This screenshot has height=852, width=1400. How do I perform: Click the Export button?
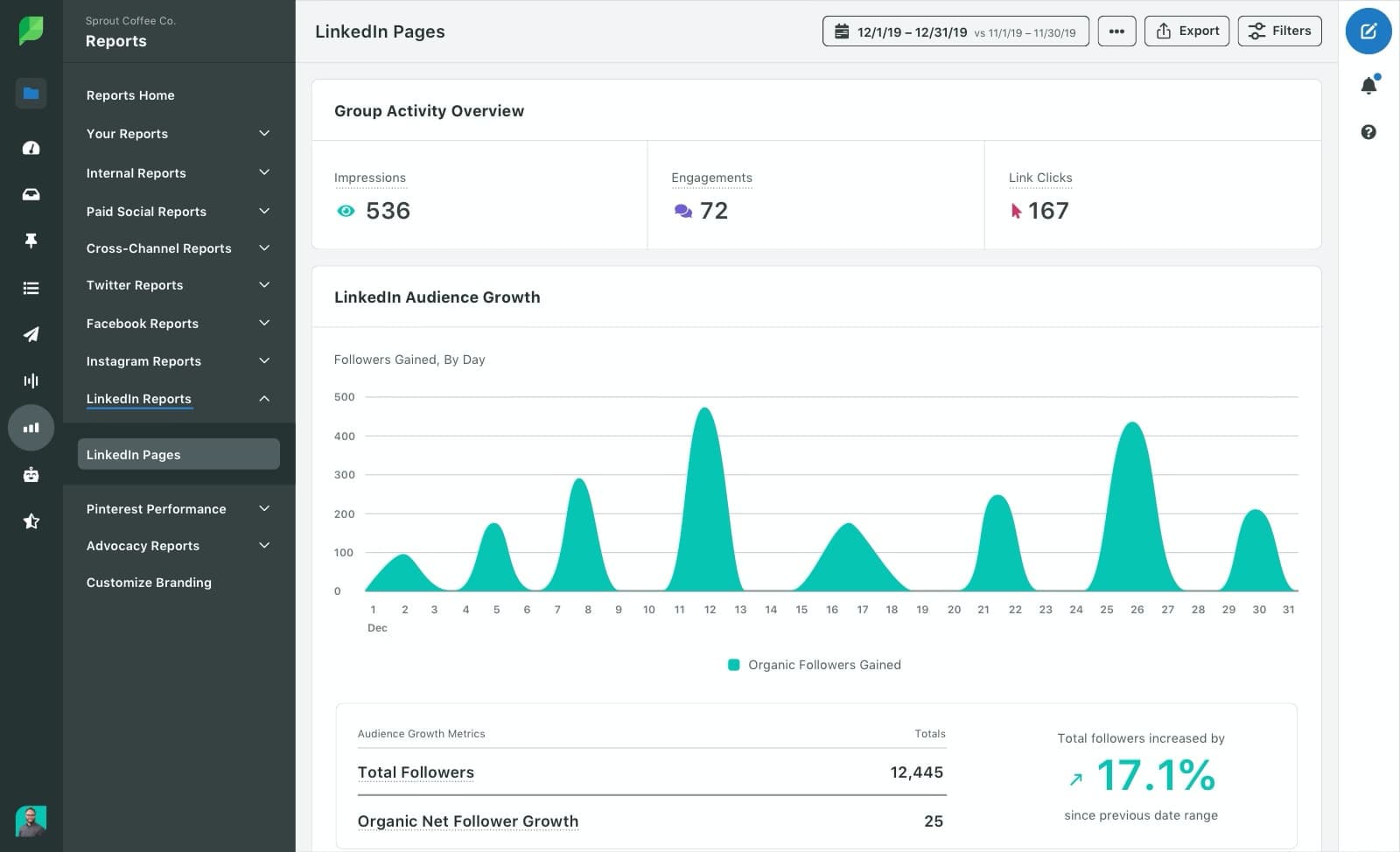[x=1186, y=31]
